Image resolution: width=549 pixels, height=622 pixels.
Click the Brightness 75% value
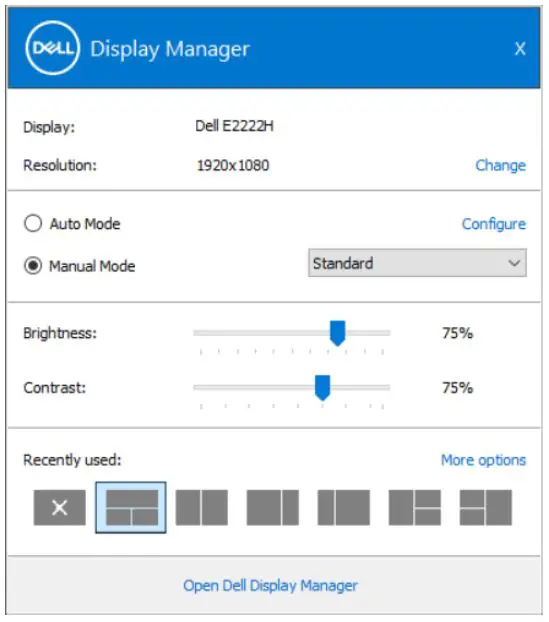(x=458, y=333)
